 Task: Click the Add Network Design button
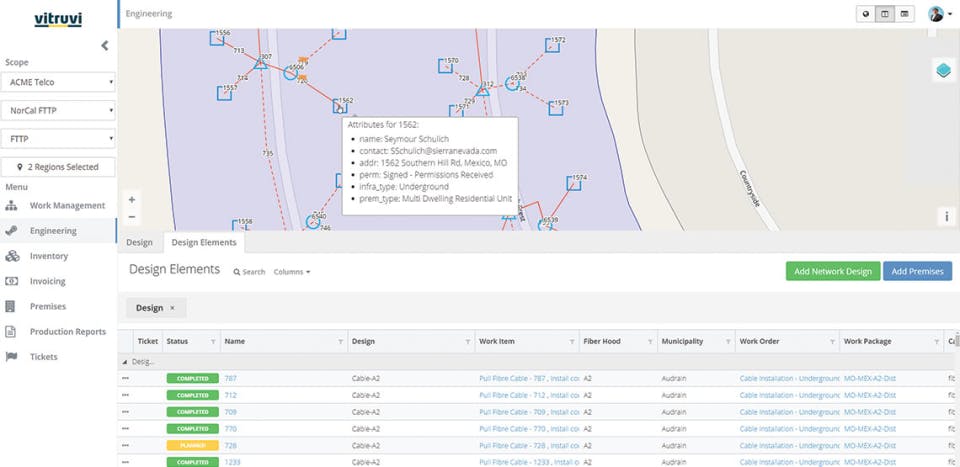[x=831, y=271]
